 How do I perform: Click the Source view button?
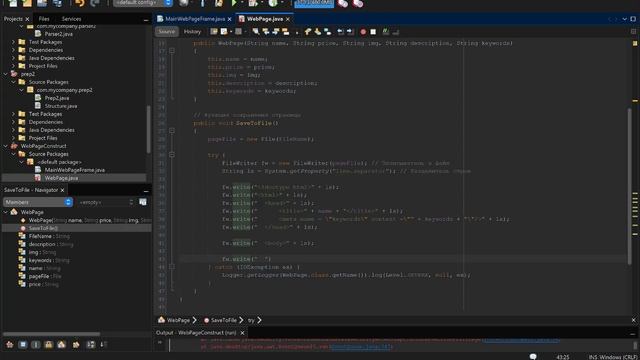[x=166, y=31]
